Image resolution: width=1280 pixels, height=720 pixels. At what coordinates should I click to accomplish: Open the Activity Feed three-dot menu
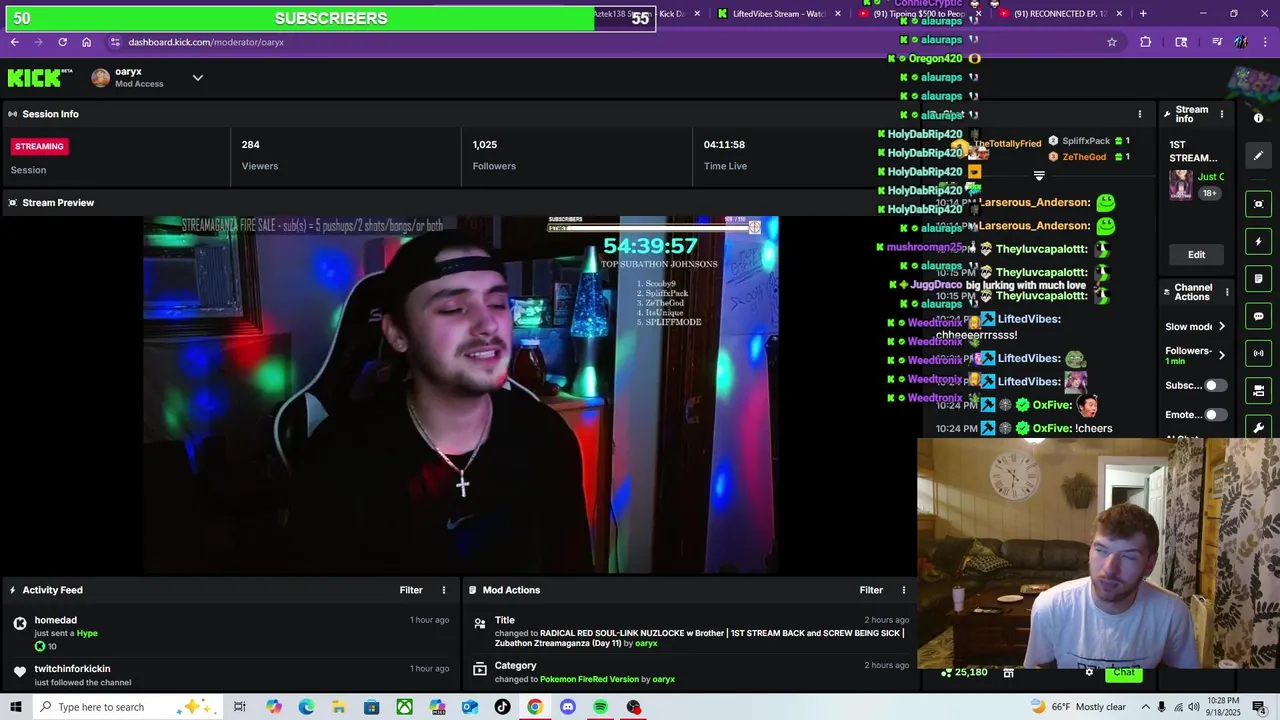point(444,590)
